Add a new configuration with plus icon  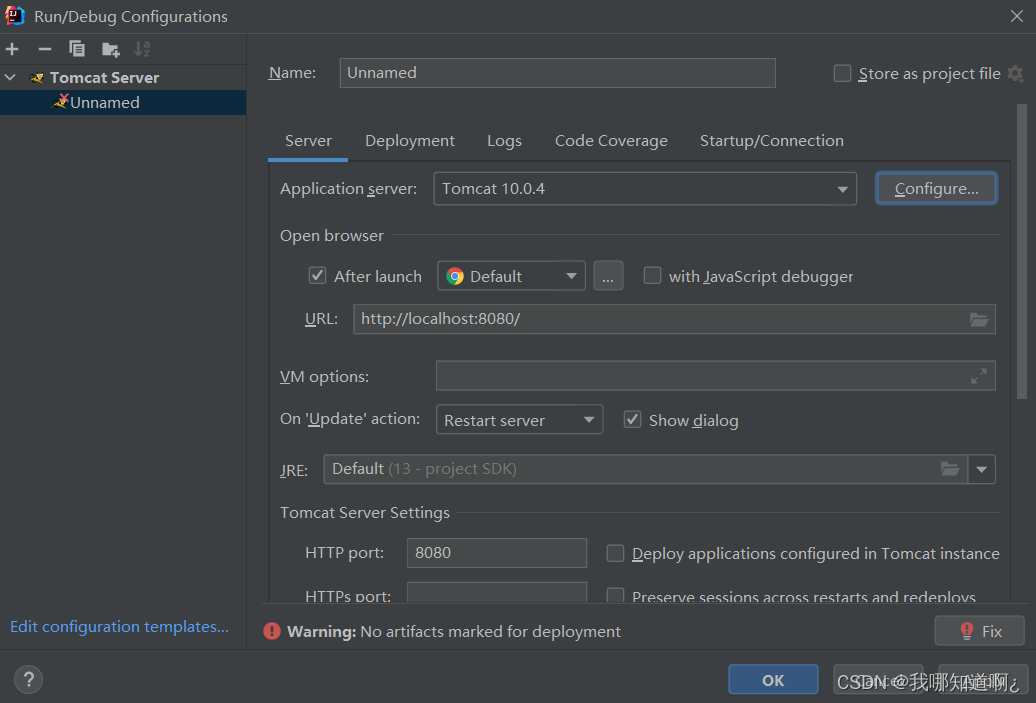12,49
